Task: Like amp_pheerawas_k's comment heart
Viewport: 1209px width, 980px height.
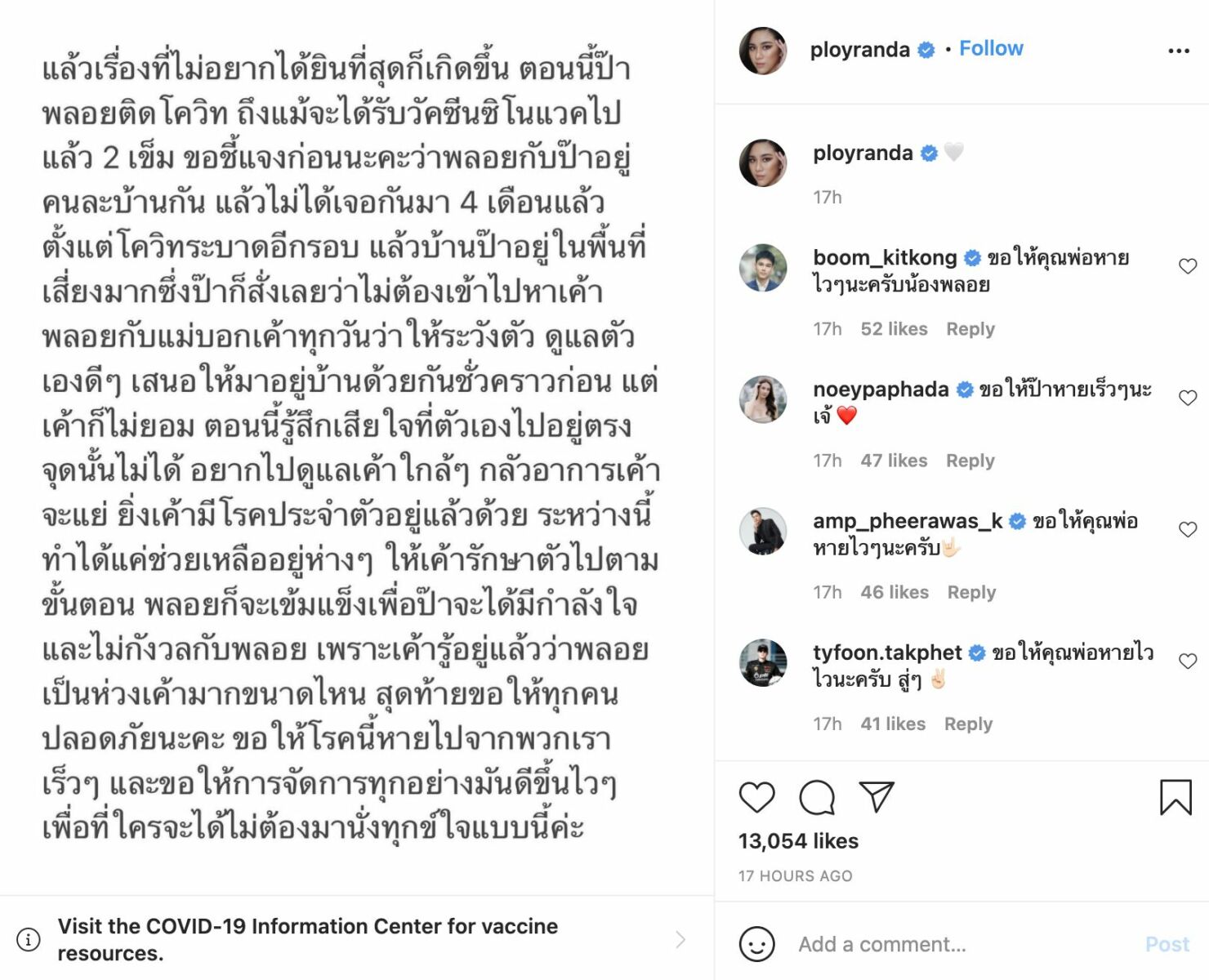Action: (x=1188, y=529)
